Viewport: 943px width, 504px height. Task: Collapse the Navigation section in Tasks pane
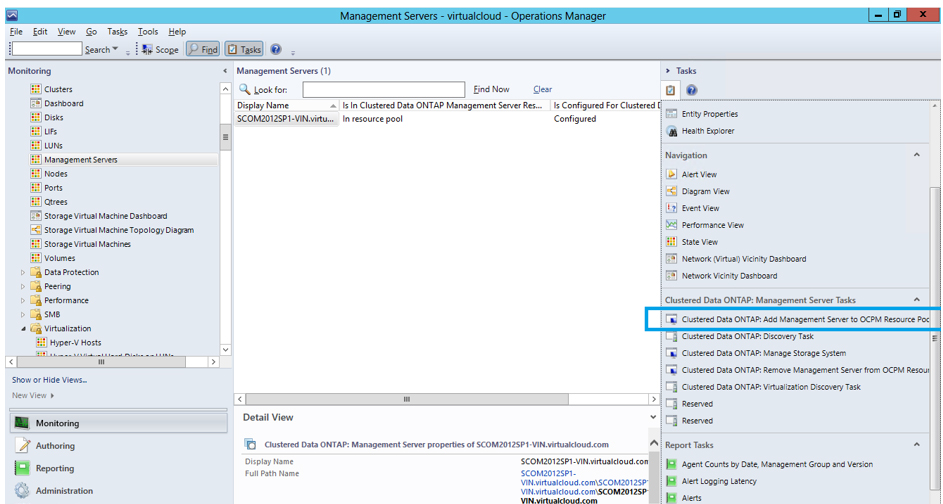(x=917, y=155)
